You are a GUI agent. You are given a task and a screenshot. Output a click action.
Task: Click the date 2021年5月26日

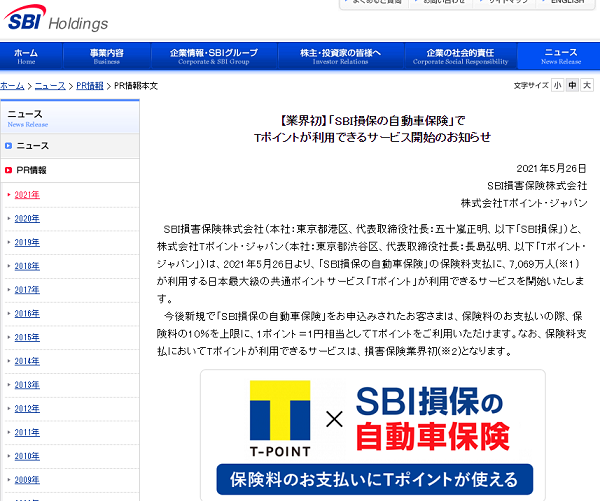(x=551, y=168)
